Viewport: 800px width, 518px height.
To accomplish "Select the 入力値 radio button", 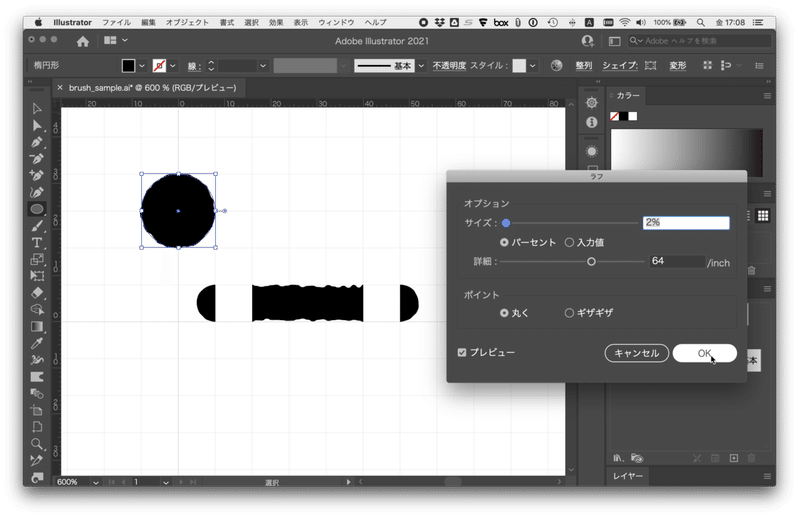I will click(569, 242).
